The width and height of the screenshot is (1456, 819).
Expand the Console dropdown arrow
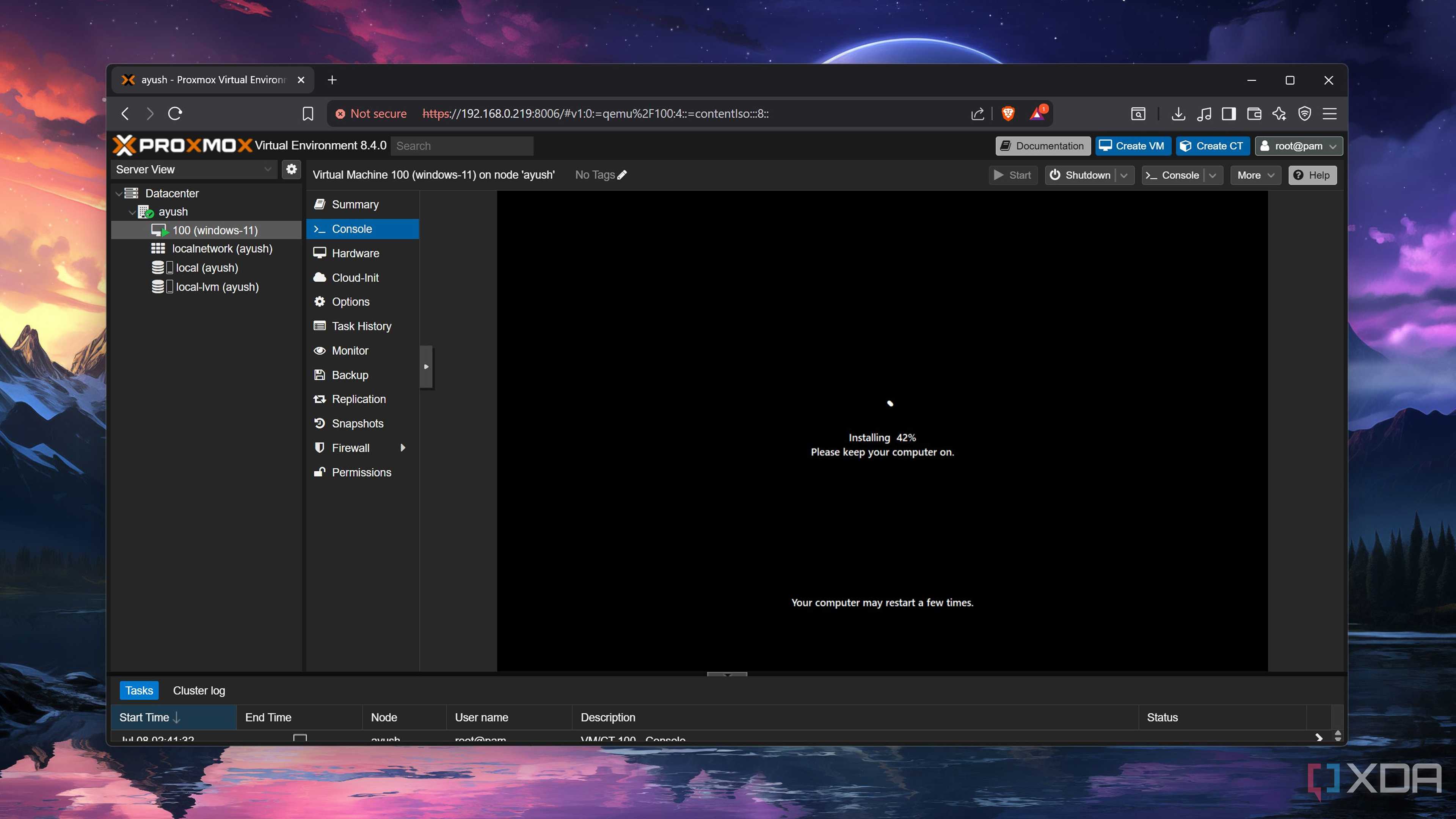(x=1213, y=175)
